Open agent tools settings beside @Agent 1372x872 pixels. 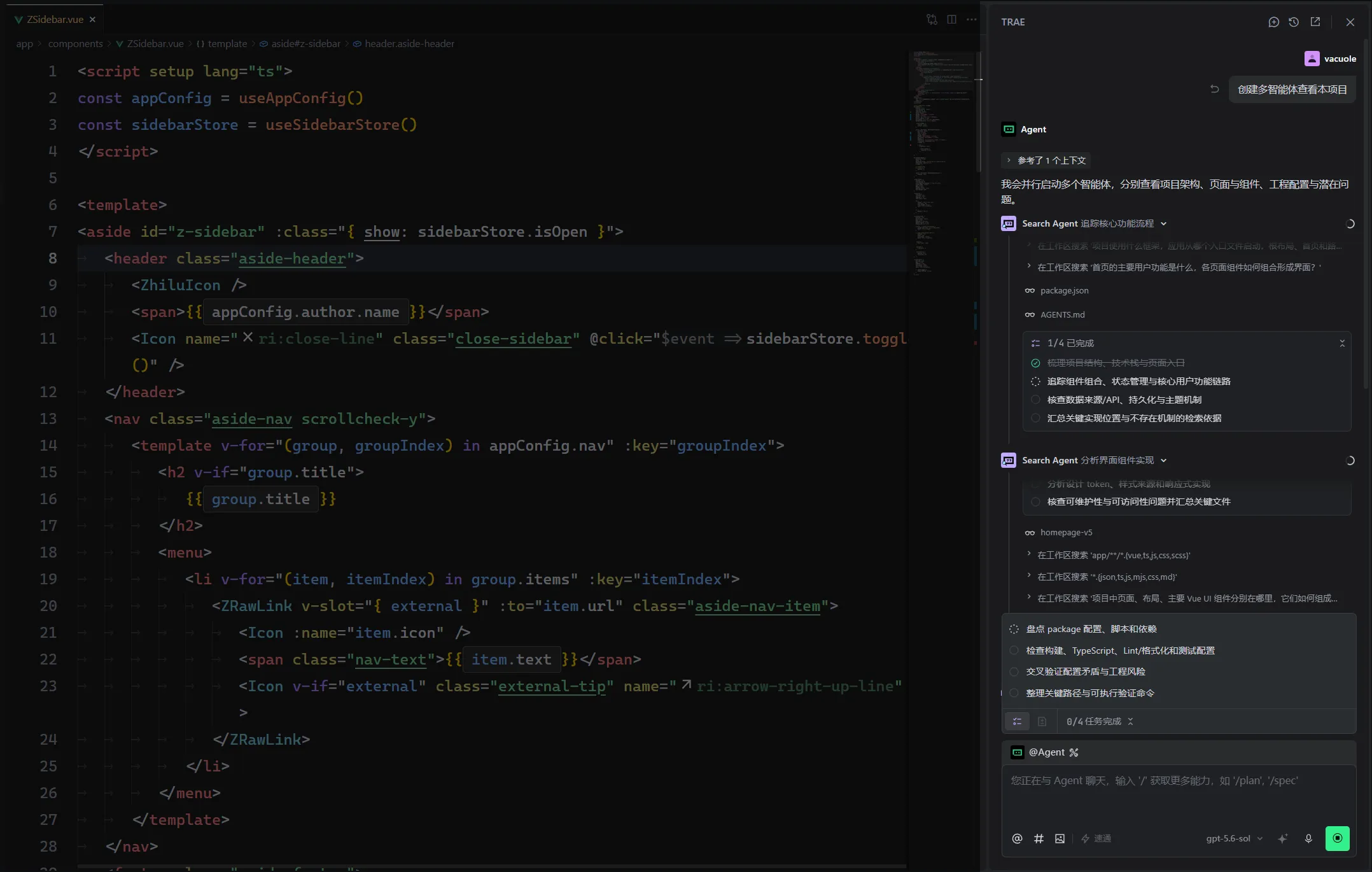(x=1074, y=752)
